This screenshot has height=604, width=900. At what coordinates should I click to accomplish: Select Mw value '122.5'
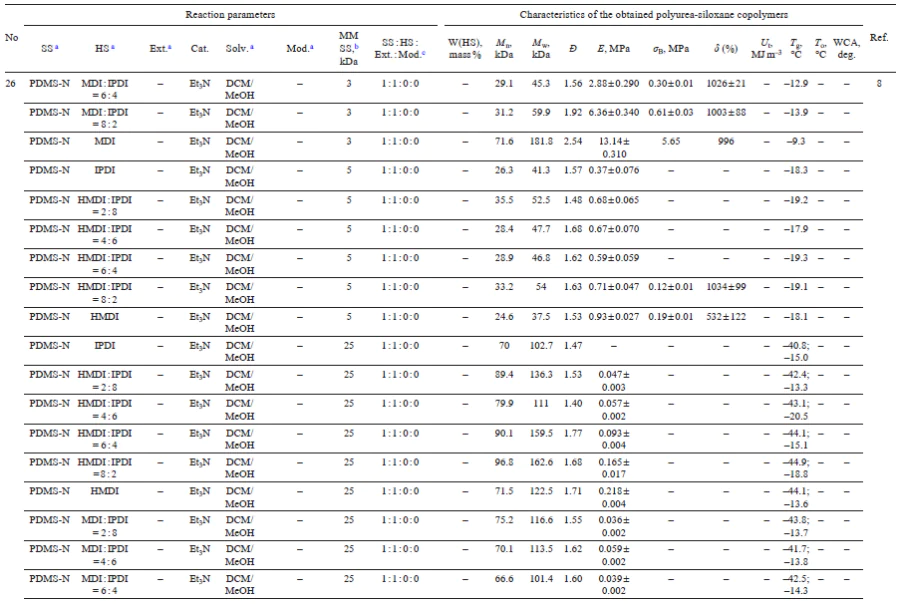pyautogui.click(x=541, y=491)
